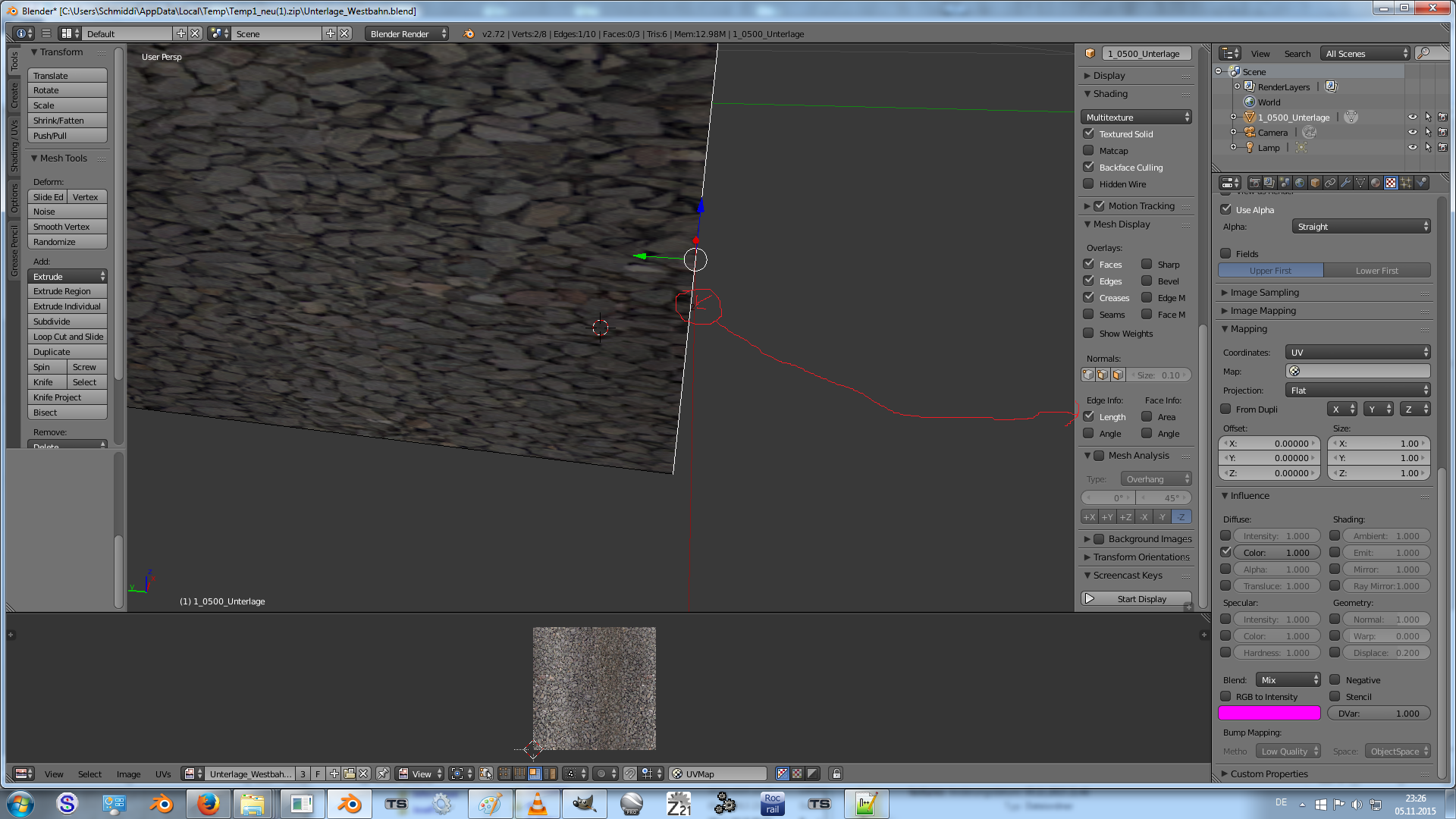Screen dimensions: 1456x819
Task: Open the Object Constraints tab (chain icon)
Action: click(1330, 183)
